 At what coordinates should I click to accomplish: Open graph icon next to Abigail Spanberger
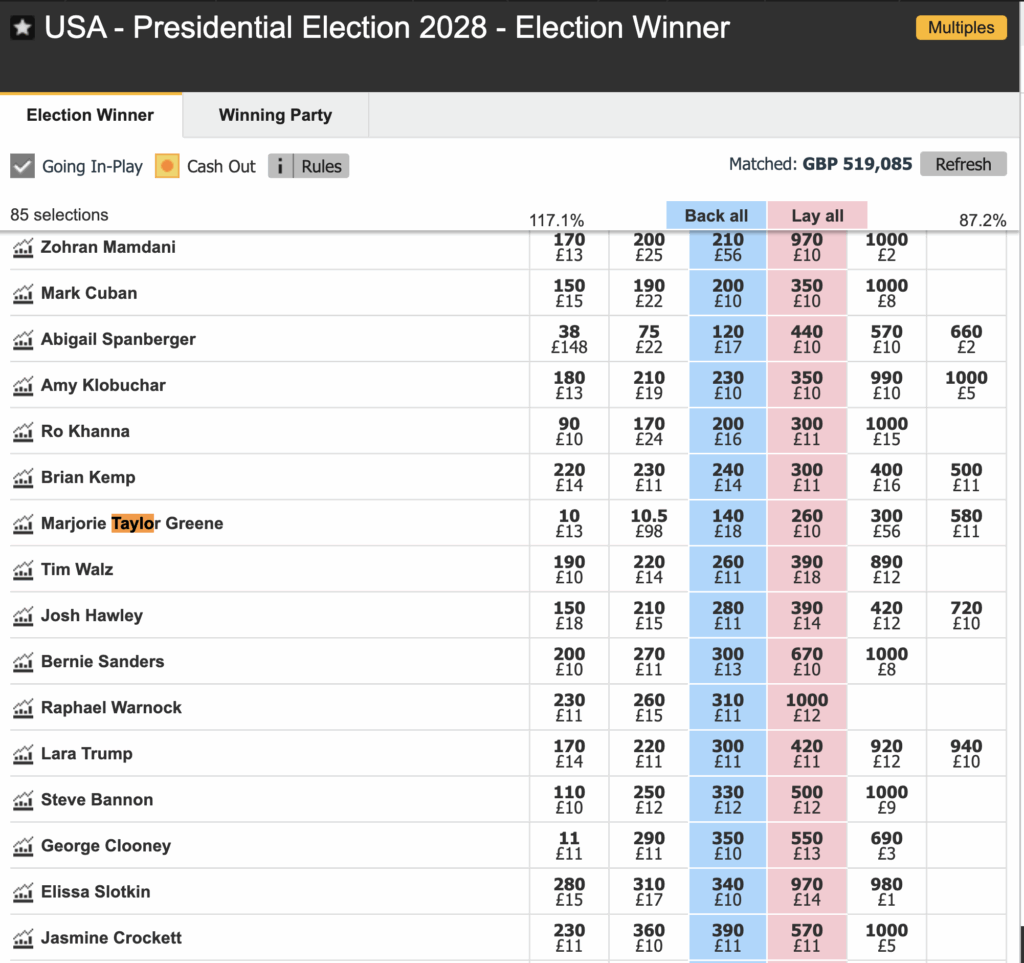(x=23, y=340)
